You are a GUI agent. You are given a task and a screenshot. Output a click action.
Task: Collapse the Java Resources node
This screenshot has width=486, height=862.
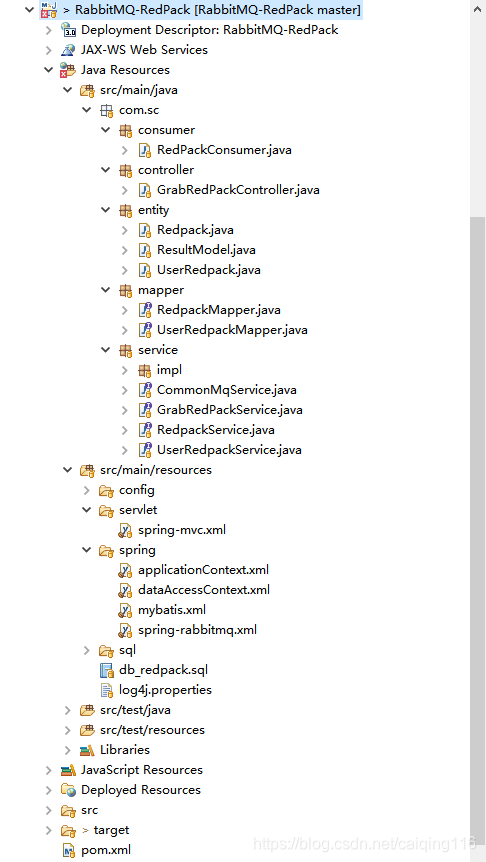[x=49, y=70]
